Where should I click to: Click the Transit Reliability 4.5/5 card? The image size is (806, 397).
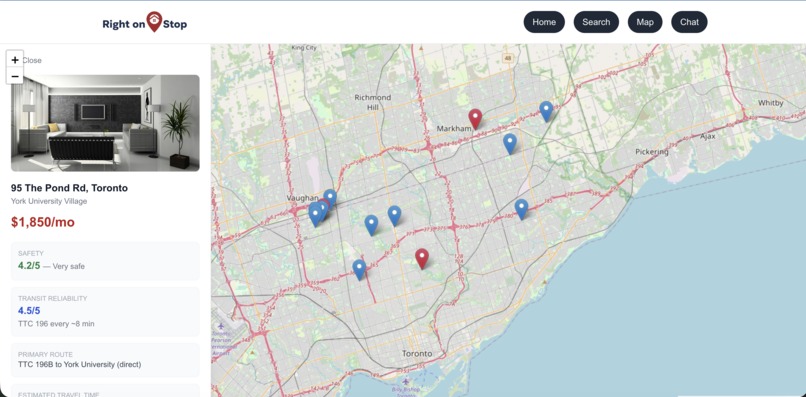[x=105, y=312]
